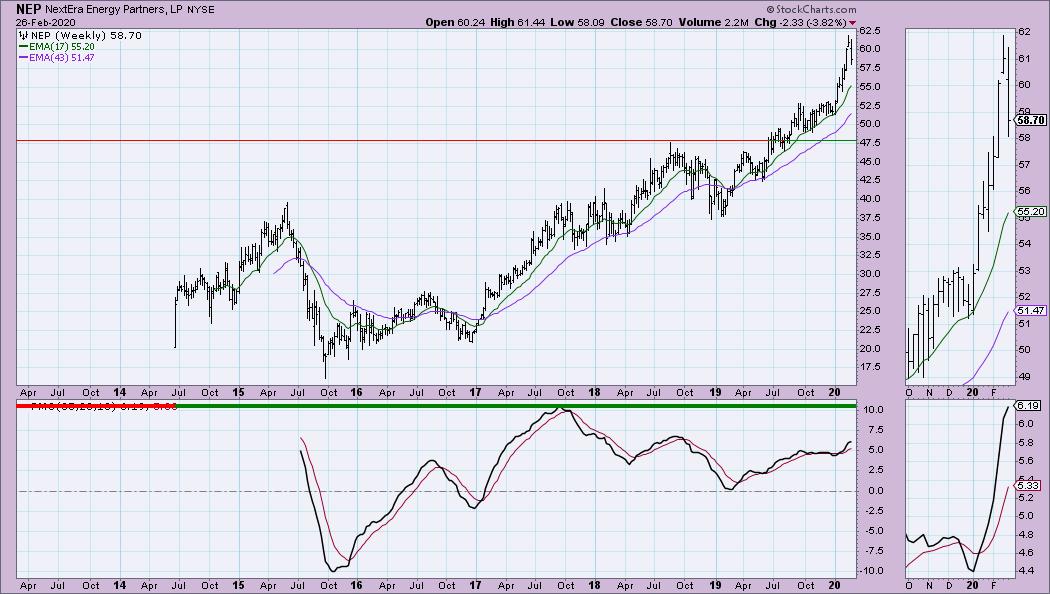The width and height of the screenshot is (1050, 594).
Task: Click the 17.5 price axis label on the main chart
Action: (869, 367)
